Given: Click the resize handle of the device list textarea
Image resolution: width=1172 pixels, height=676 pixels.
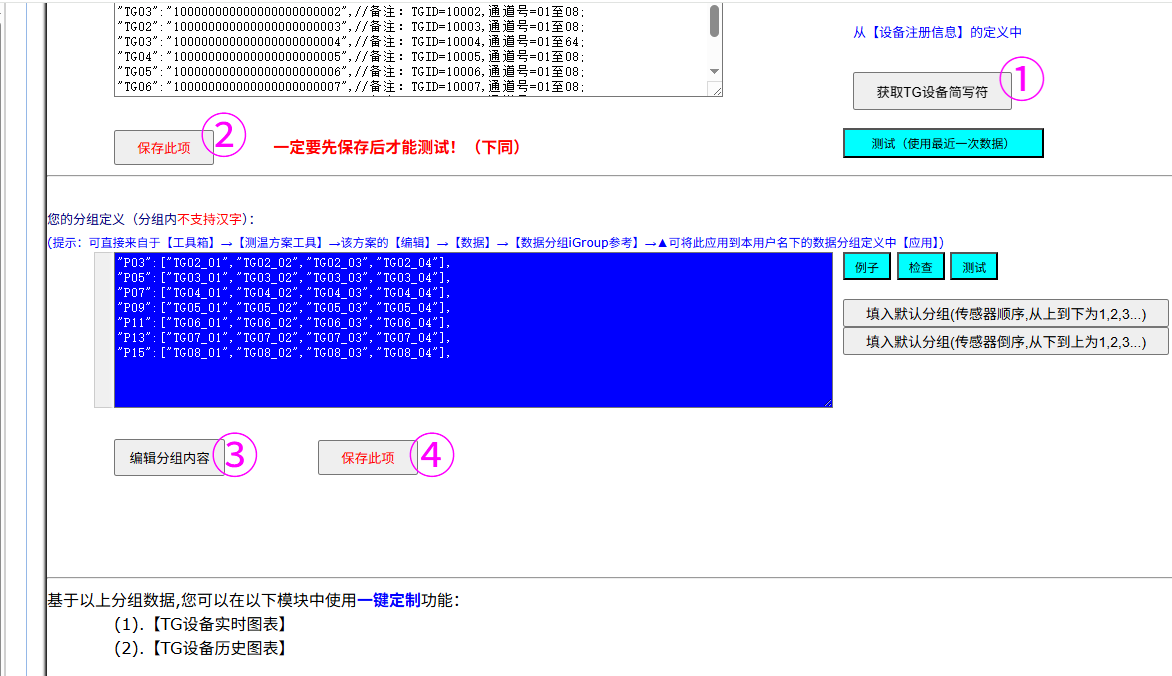Looking at the screenshot, I should point(715,89).
